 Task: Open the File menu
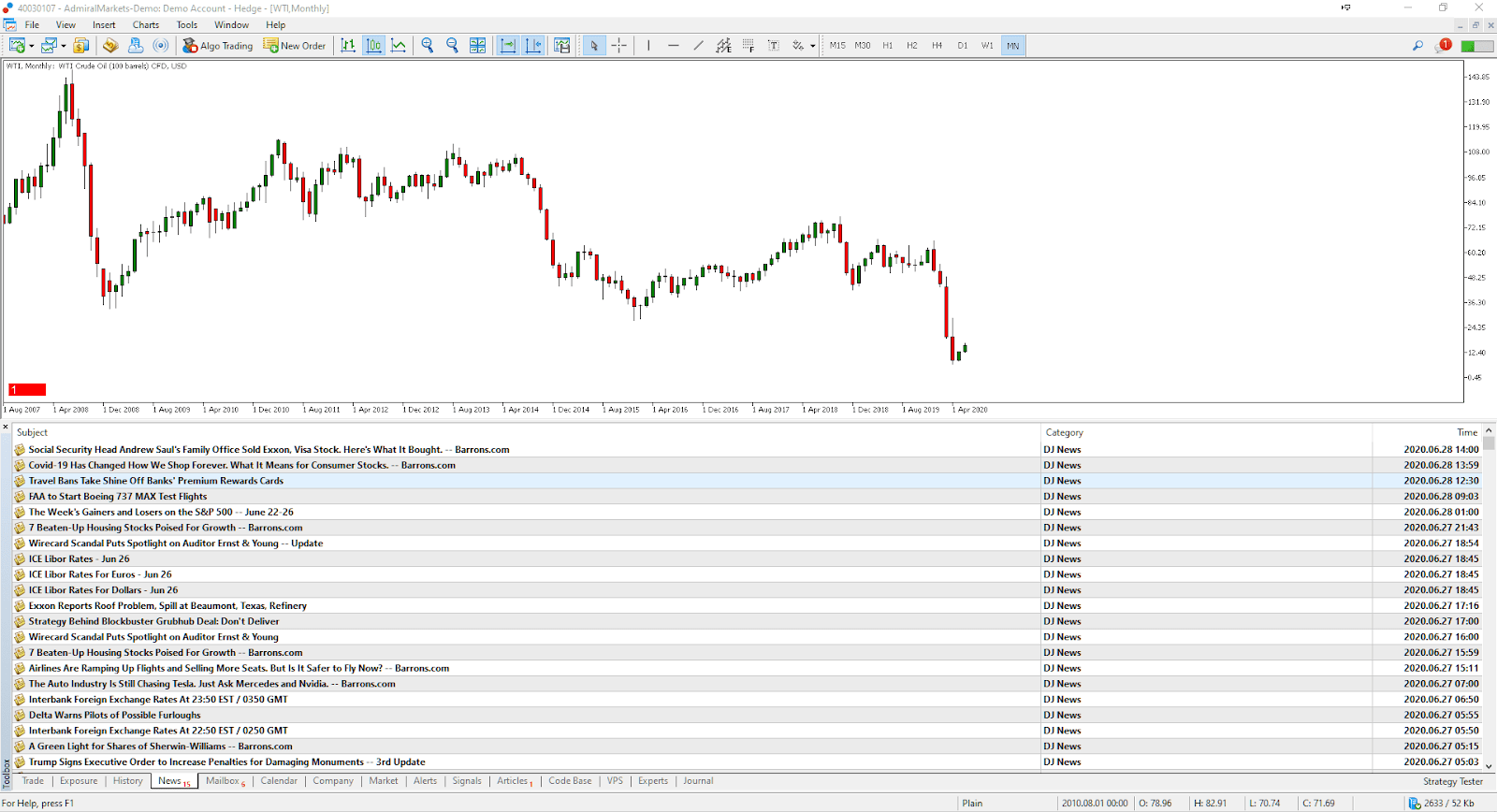tap(32, 25)
